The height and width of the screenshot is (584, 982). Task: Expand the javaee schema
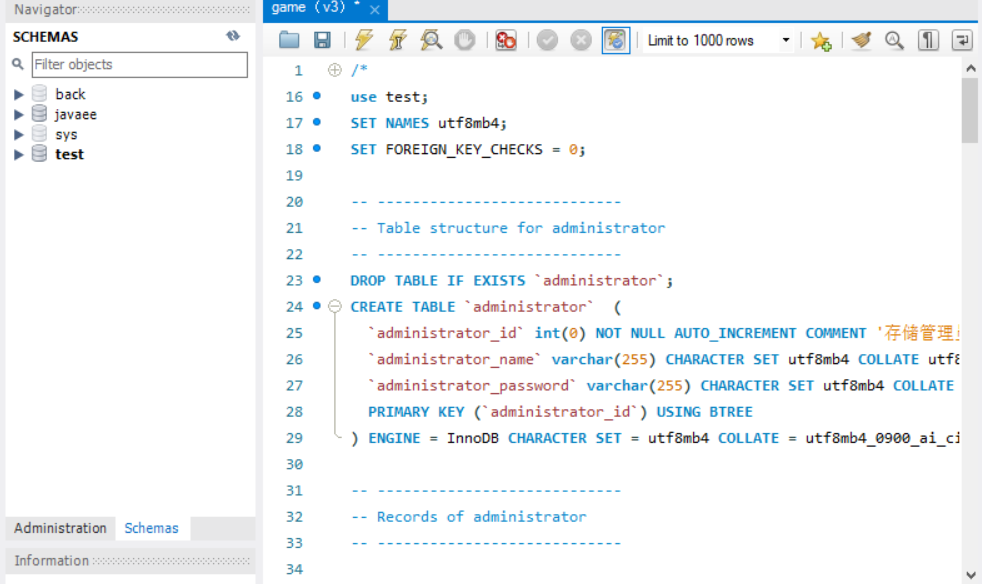click(19, 115)
